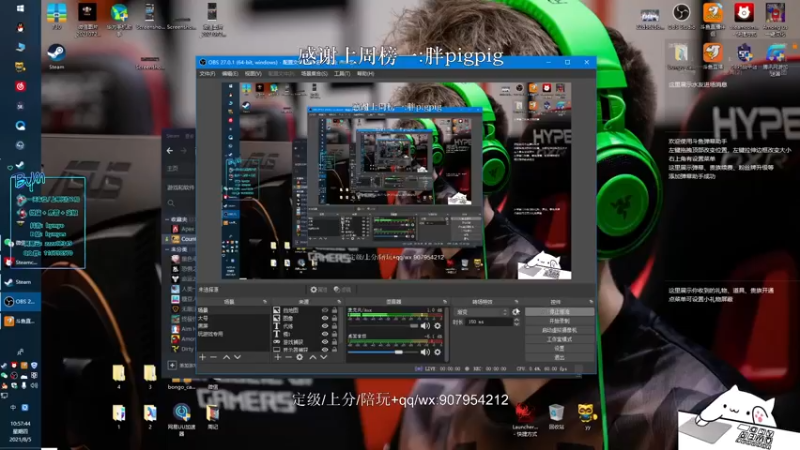Toggle lock of top source row
Viewport: 800px width, 450px height.
335,310
